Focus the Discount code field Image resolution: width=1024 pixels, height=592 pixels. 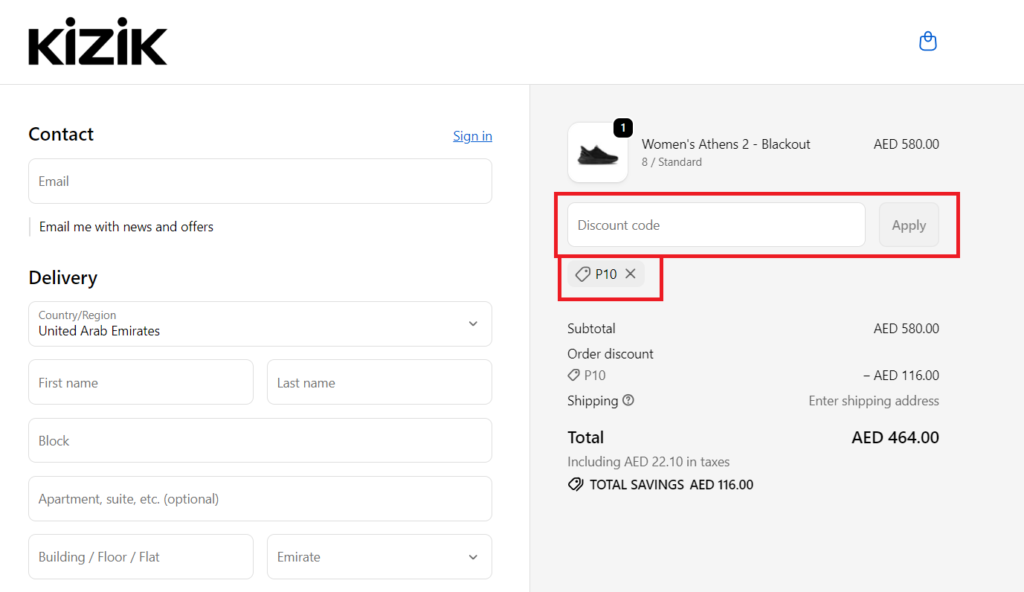tap(716, 225)
